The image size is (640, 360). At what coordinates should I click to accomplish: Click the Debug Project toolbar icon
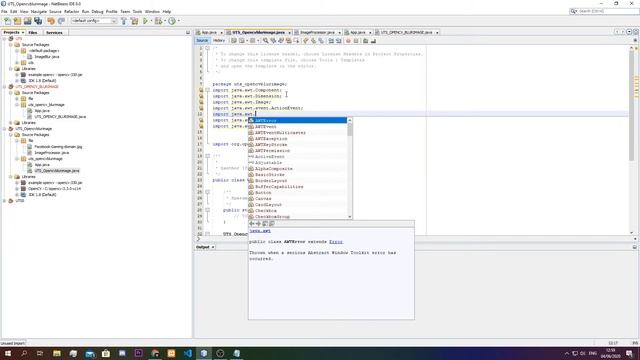tap(158, 21)
